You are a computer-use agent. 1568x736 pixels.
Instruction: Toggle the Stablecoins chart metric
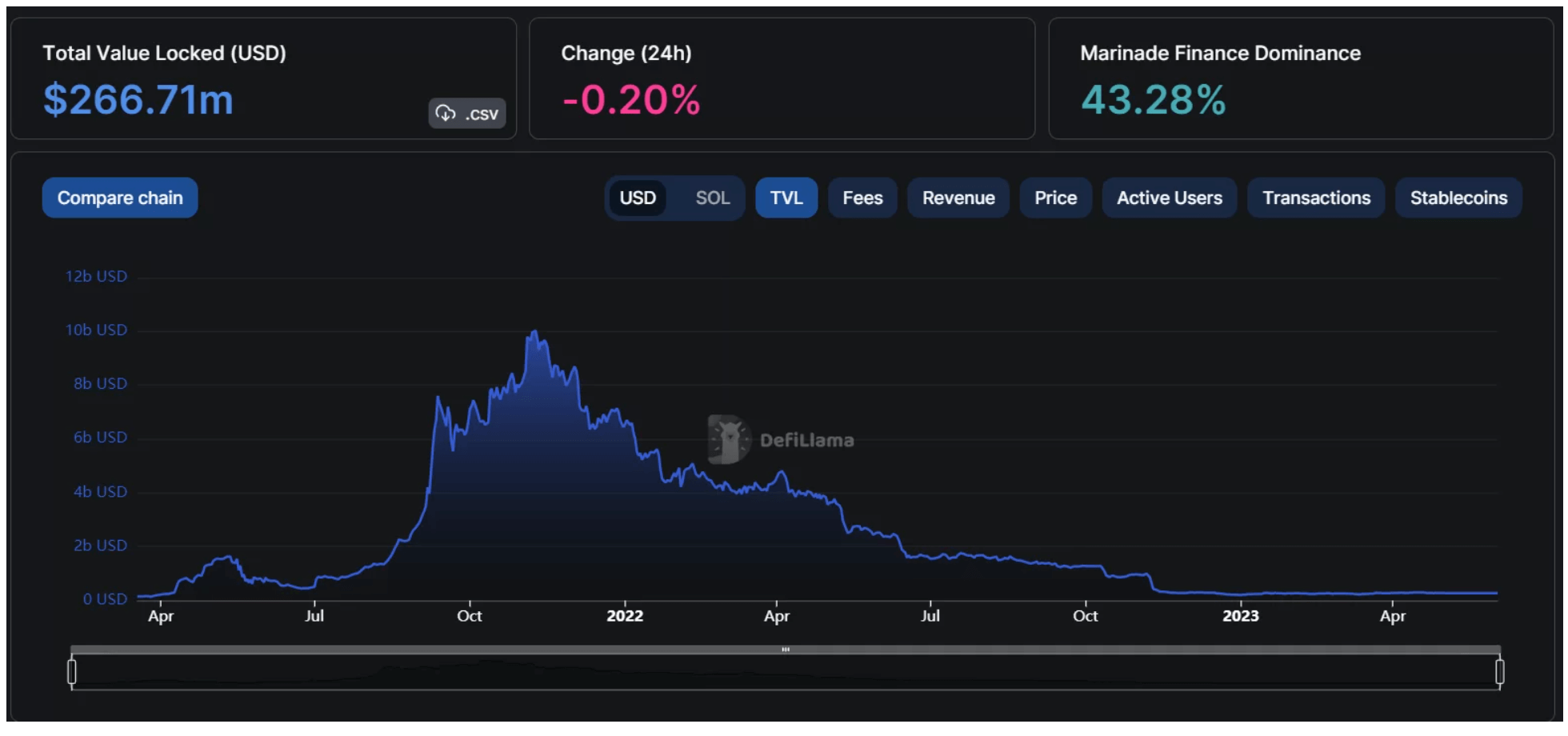point(1458,198)
